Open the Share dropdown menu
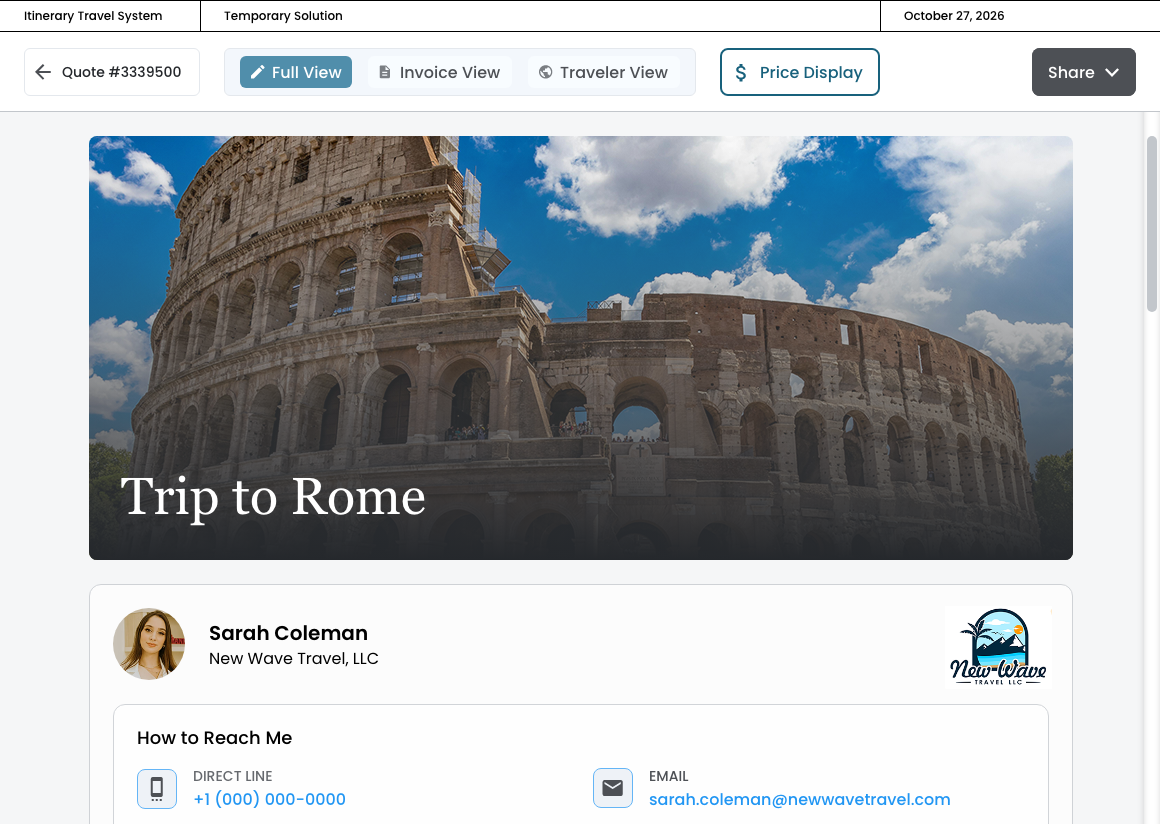 tap(1084, 72)
